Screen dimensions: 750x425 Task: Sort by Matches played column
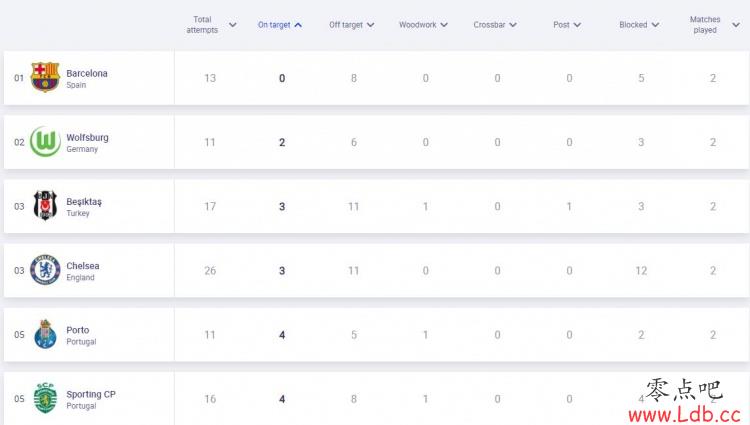(x=714, y=24)
